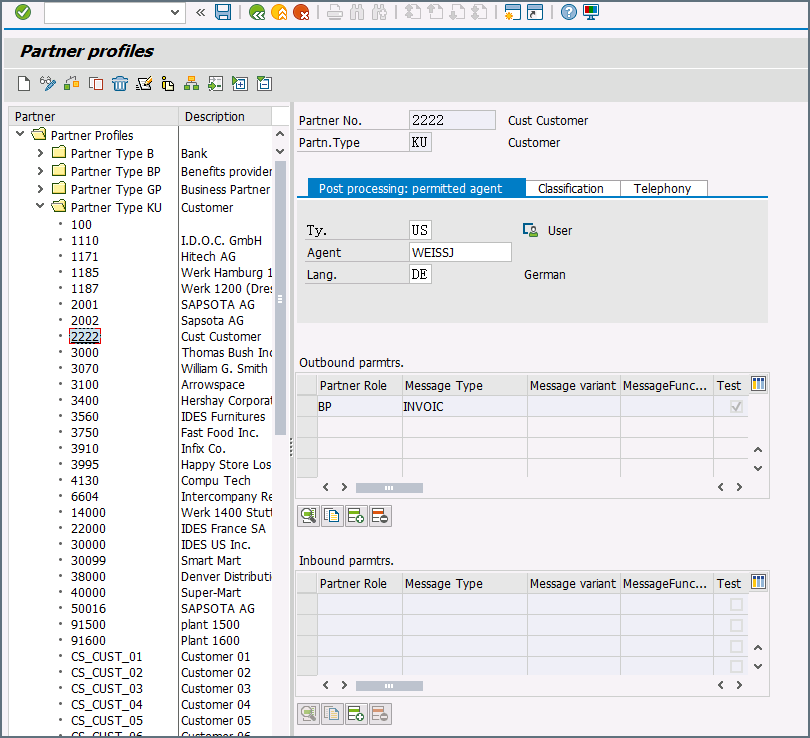
Task: Click the red Cancel icon
Action: coord(301,12)
